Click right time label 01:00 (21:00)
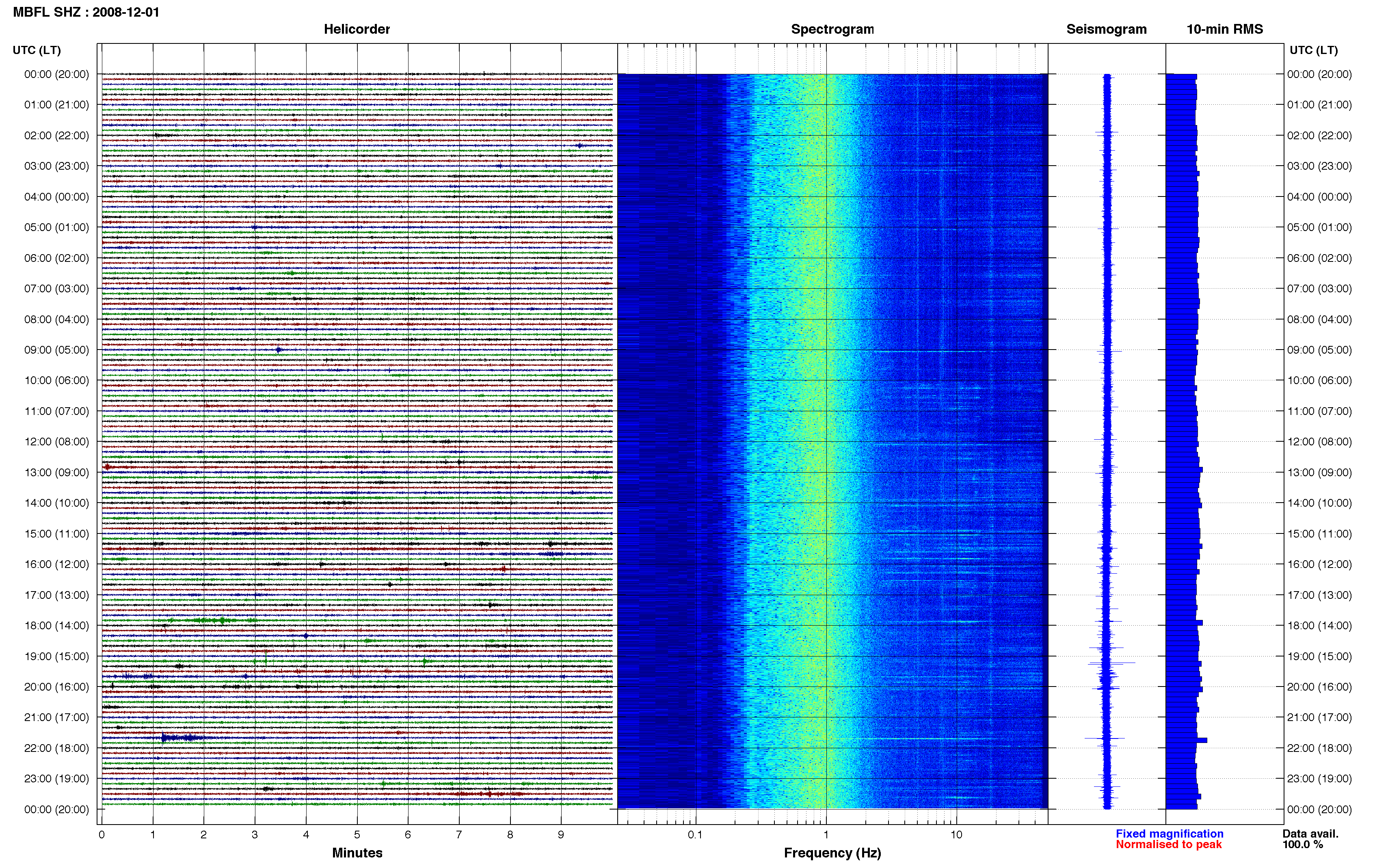Viewport: 1388px width, 868px height. click(1319, 104)
